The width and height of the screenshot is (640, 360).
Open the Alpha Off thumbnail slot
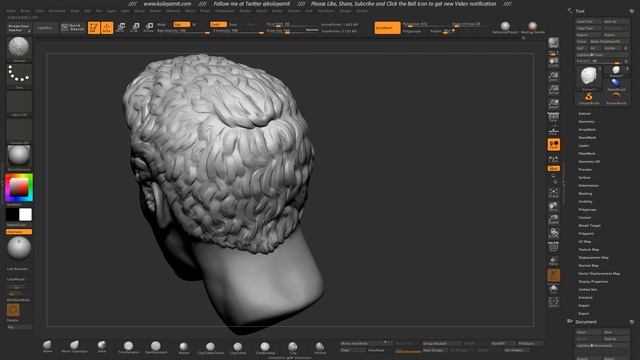[19, 103]
